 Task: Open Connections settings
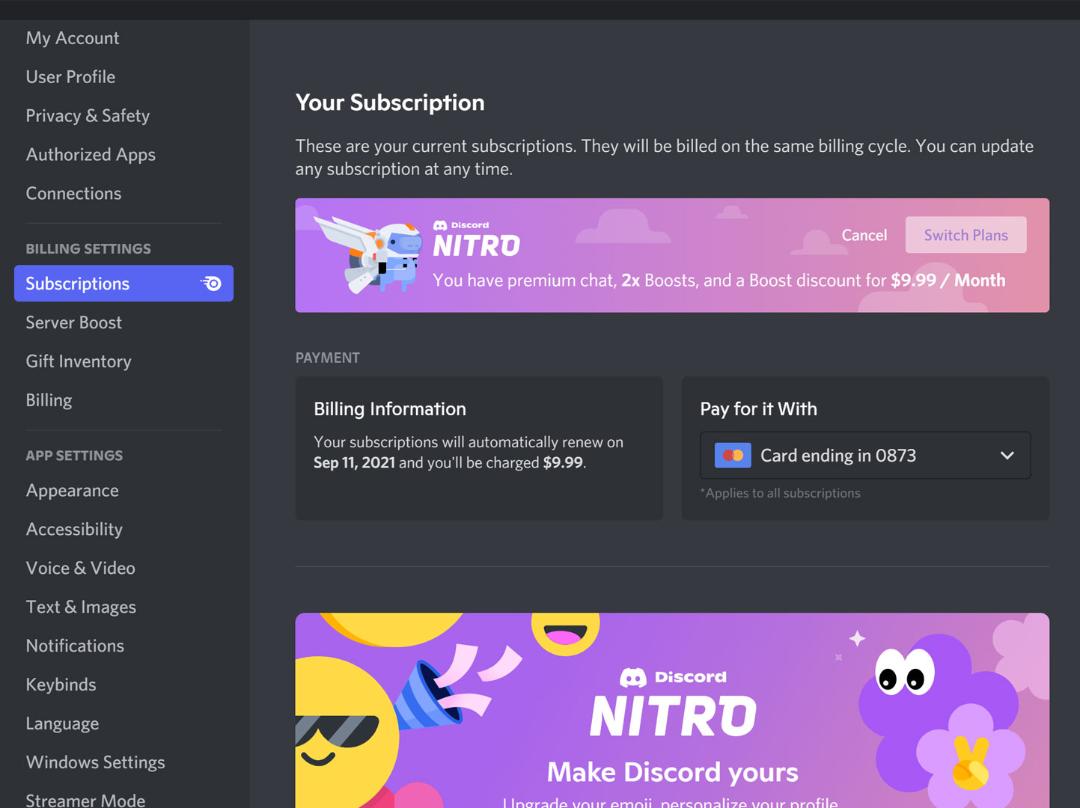point(74,193)
